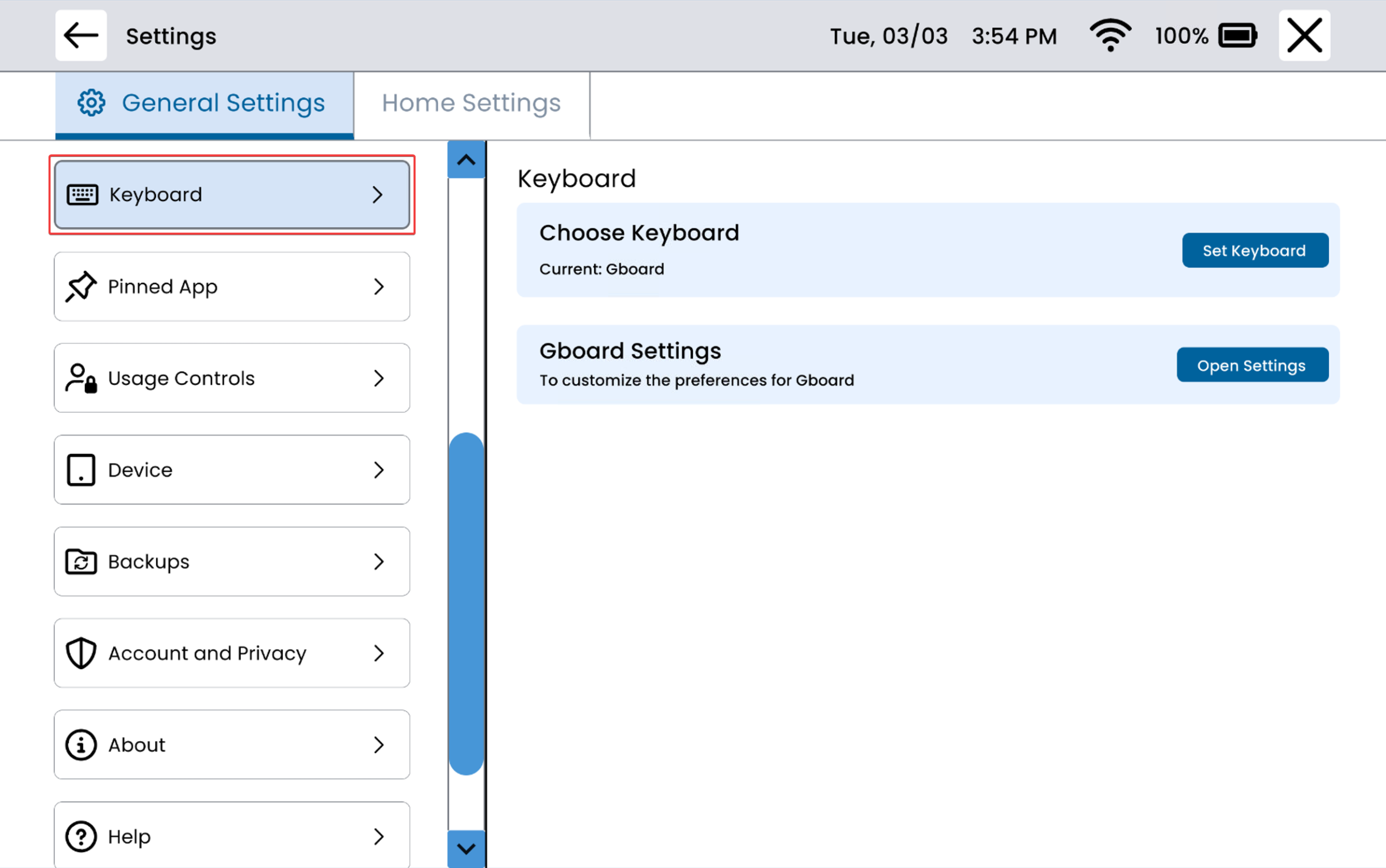Click the scroll up arrow button
1386x868 pixels.
pyautogui.click(x=466, y=160)
